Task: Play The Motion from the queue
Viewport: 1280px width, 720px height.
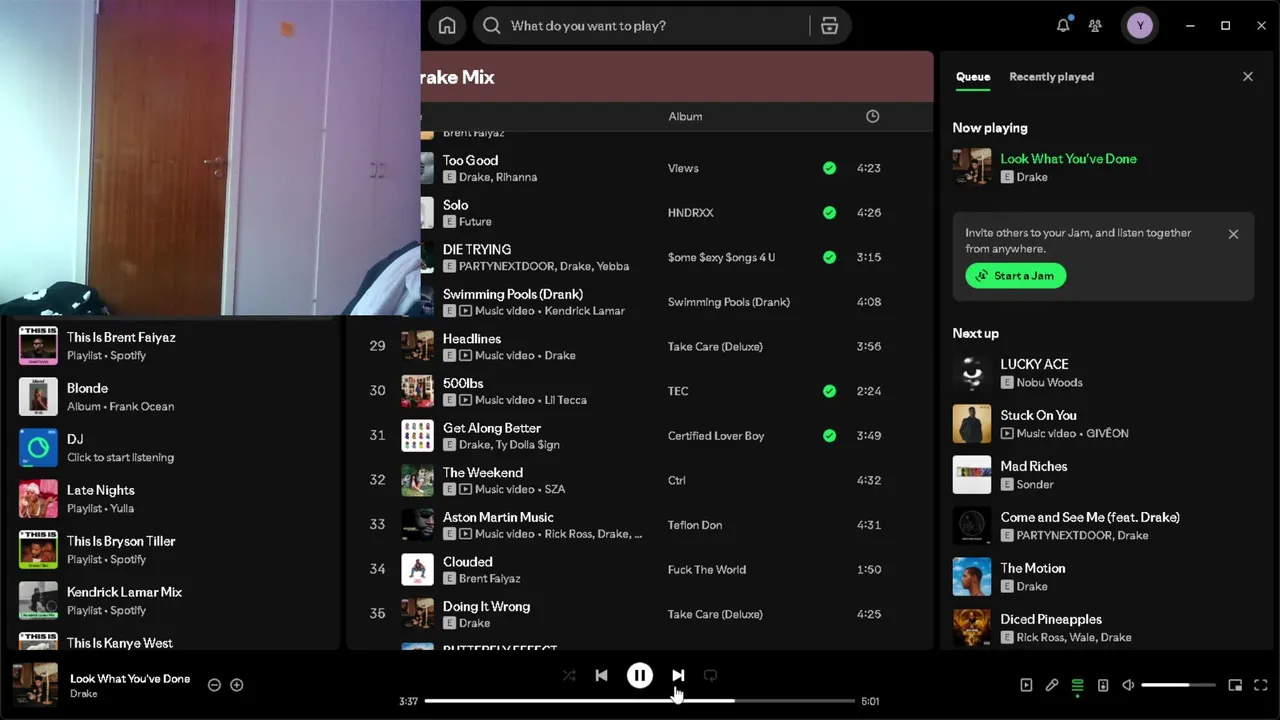Action: pyautogui.click(x=1102, y=577)
